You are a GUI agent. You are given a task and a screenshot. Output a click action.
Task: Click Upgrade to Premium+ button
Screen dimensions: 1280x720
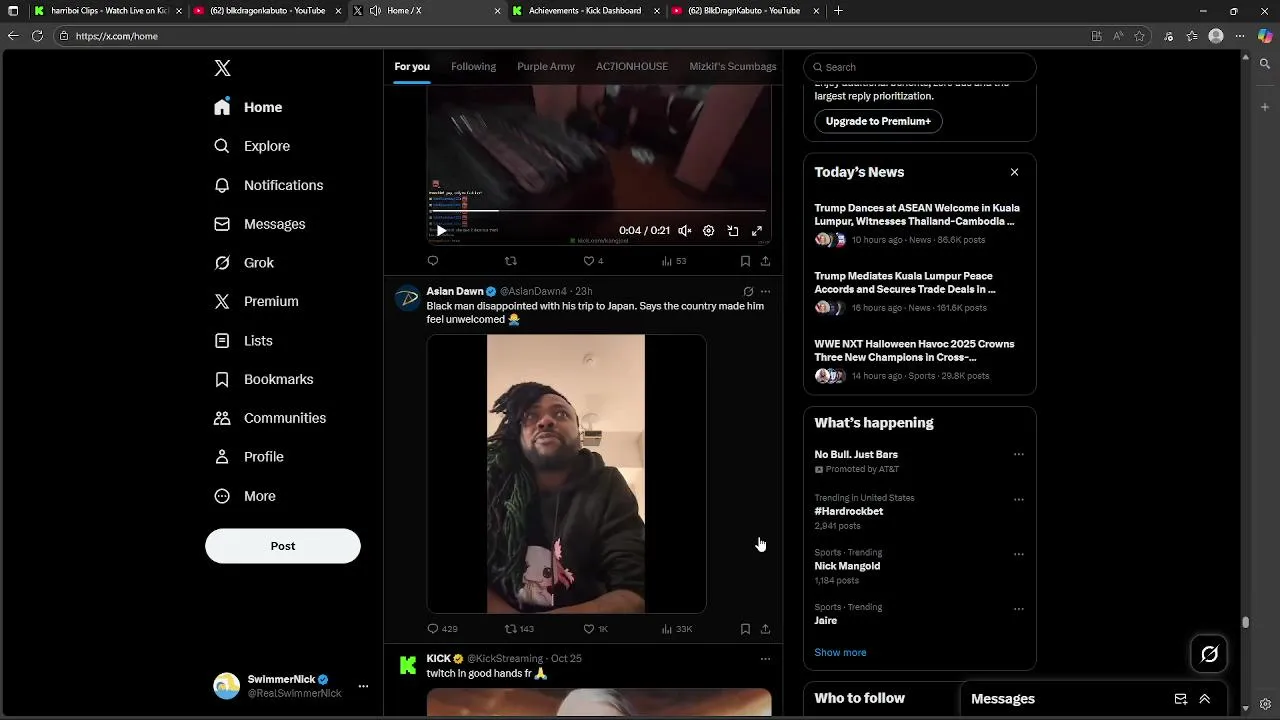click(x=878, y=121)
